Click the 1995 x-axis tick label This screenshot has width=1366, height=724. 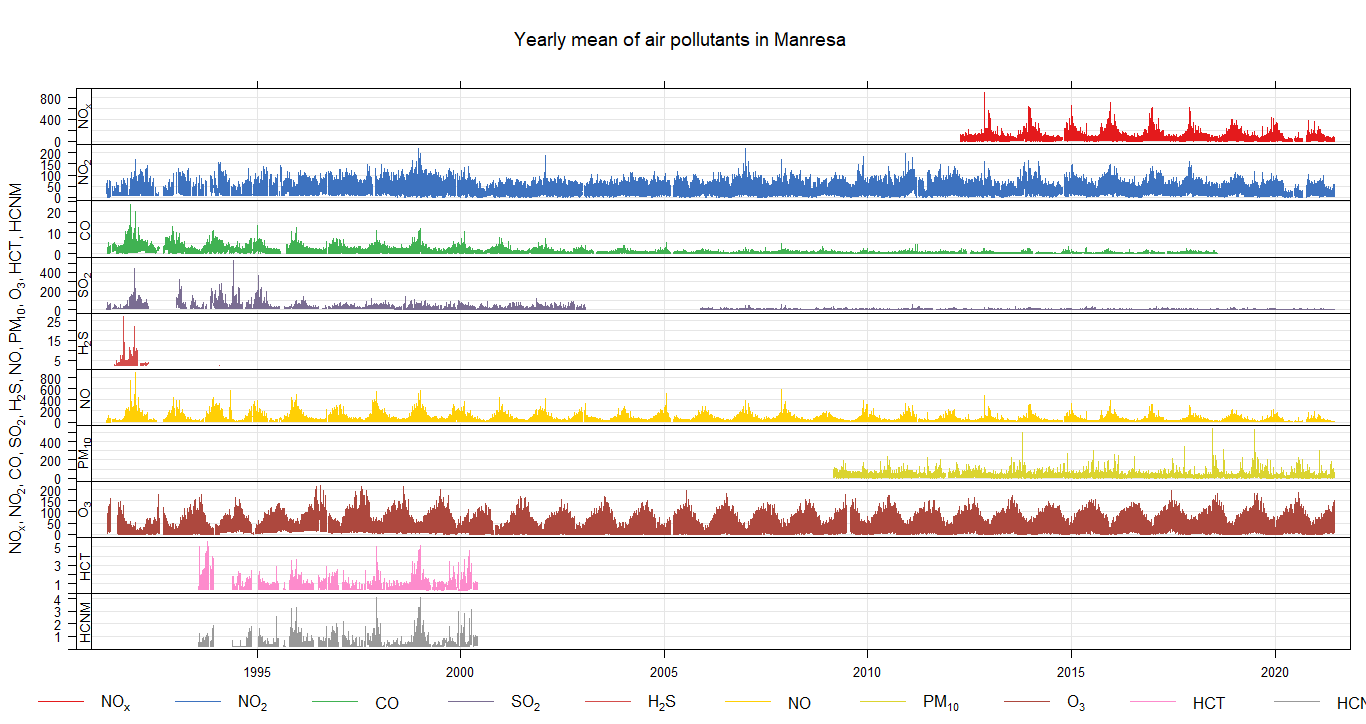pos(257,669)
